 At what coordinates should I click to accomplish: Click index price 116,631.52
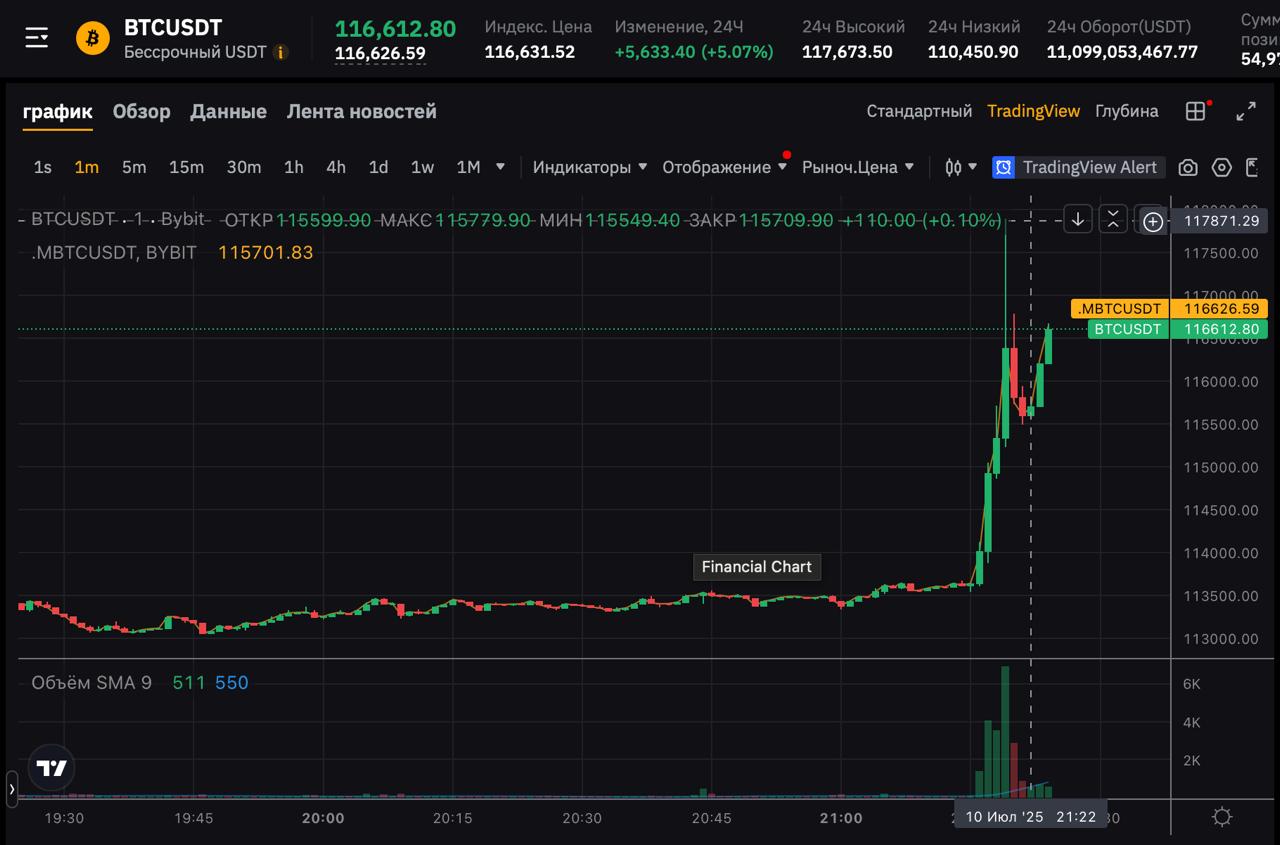[530, 52]
